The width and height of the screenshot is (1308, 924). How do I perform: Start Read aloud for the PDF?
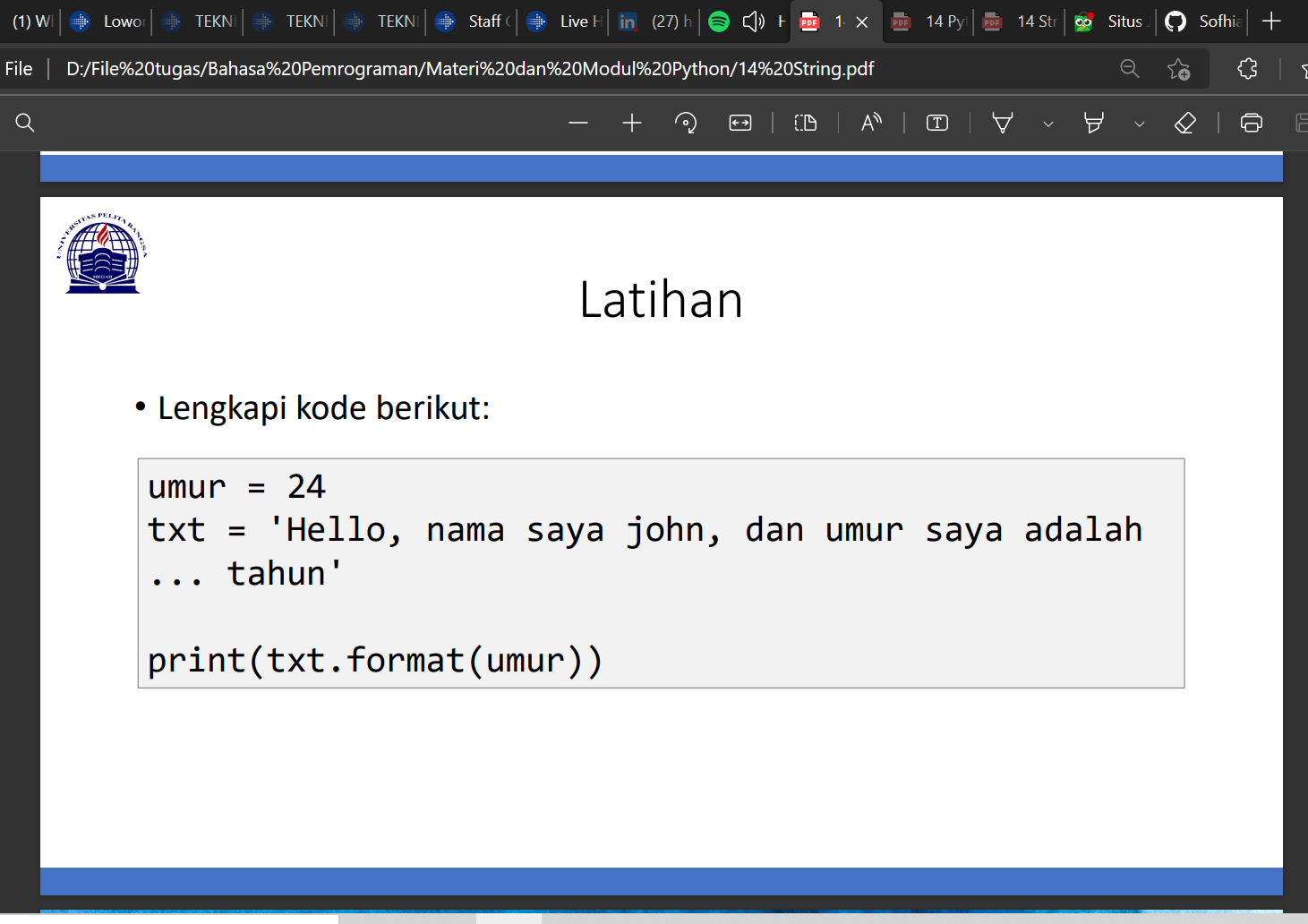(871, 123)
